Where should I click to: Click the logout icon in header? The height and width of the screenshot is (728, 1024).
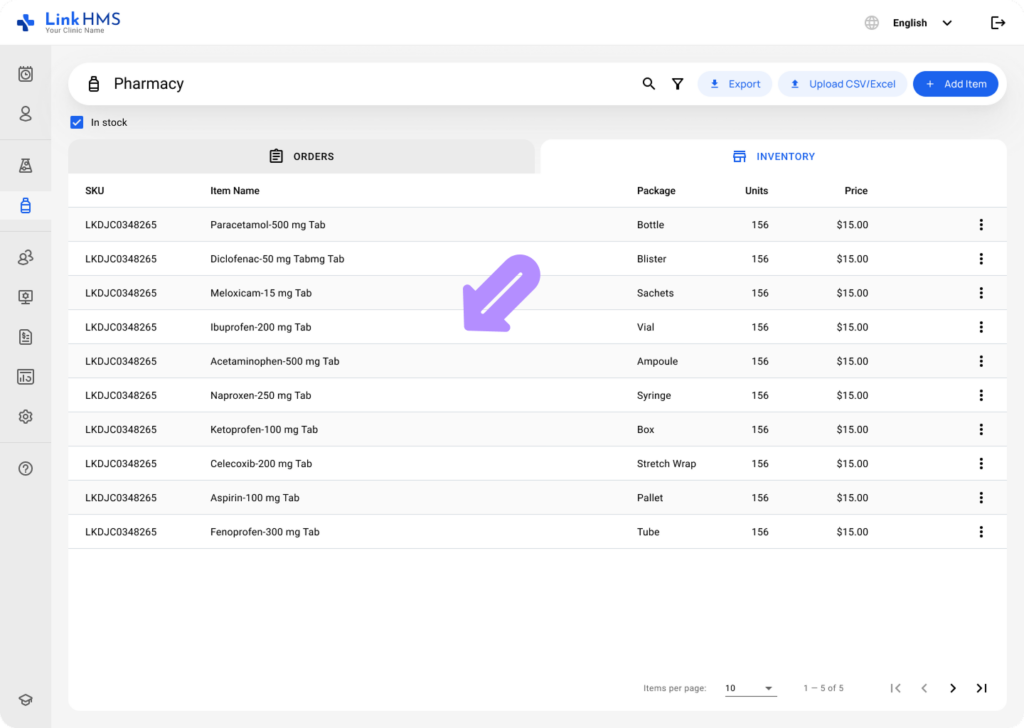[x=998, y=23]
